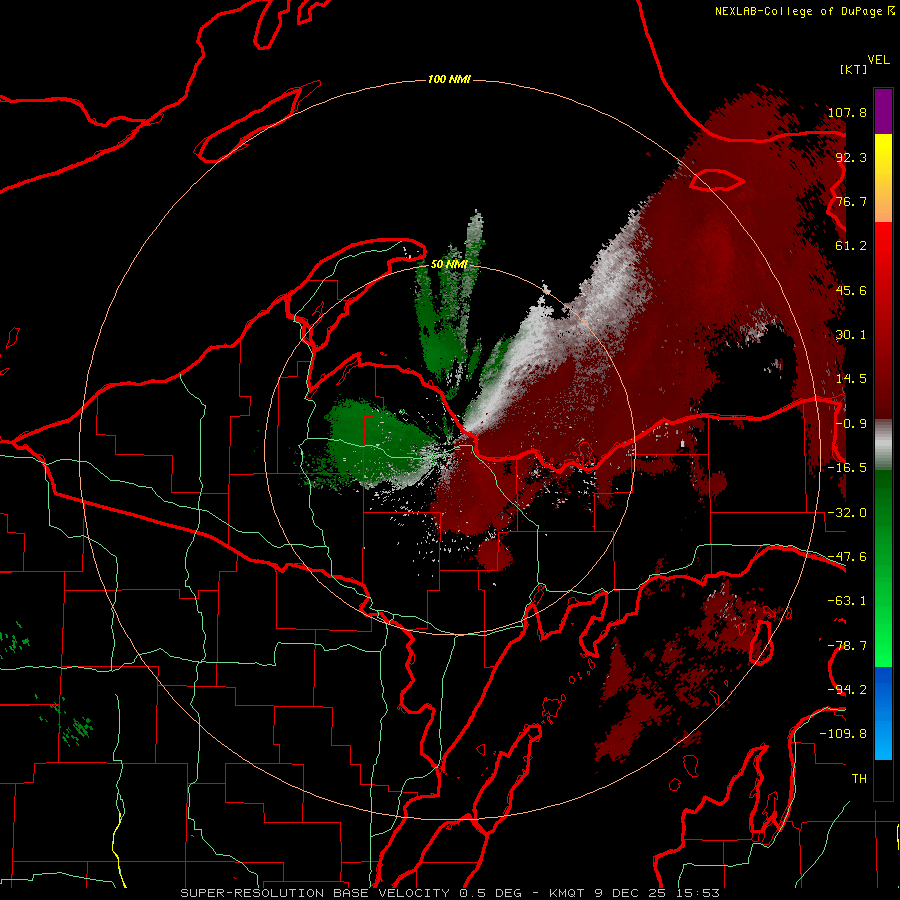Click the bottom product title and timestamp caption
The width and height of the screenshot is (900, 900).
449,893
